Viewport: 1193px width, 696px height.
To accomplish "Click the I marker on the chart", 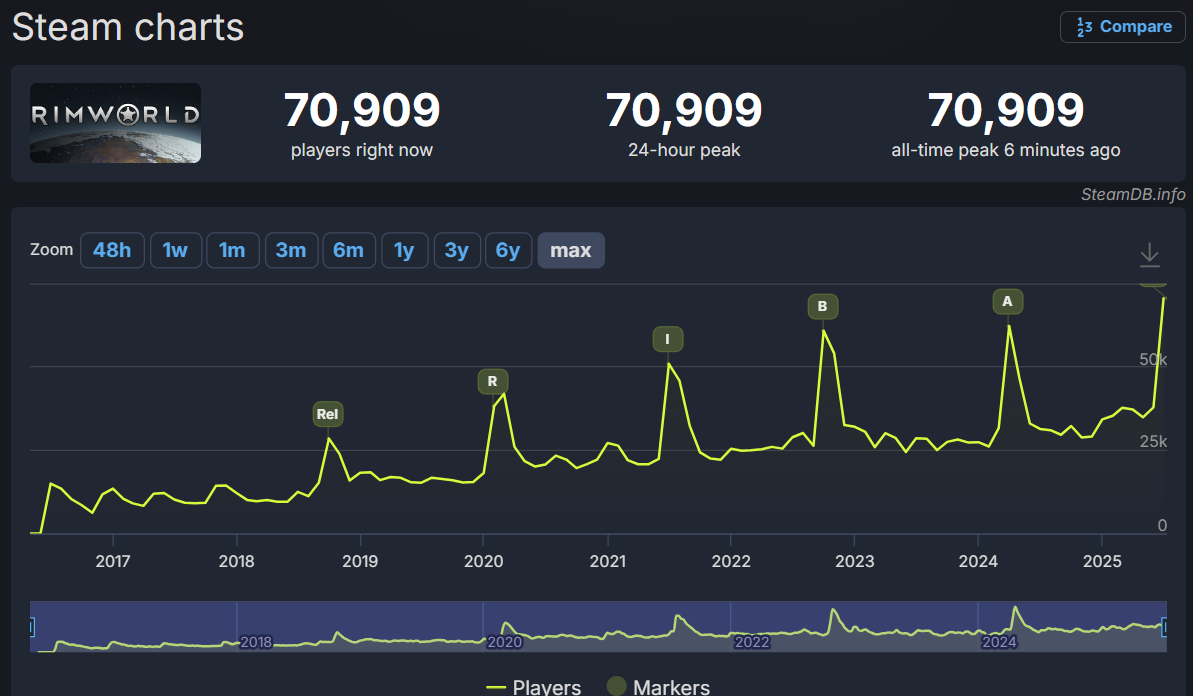I will point(667,338).
